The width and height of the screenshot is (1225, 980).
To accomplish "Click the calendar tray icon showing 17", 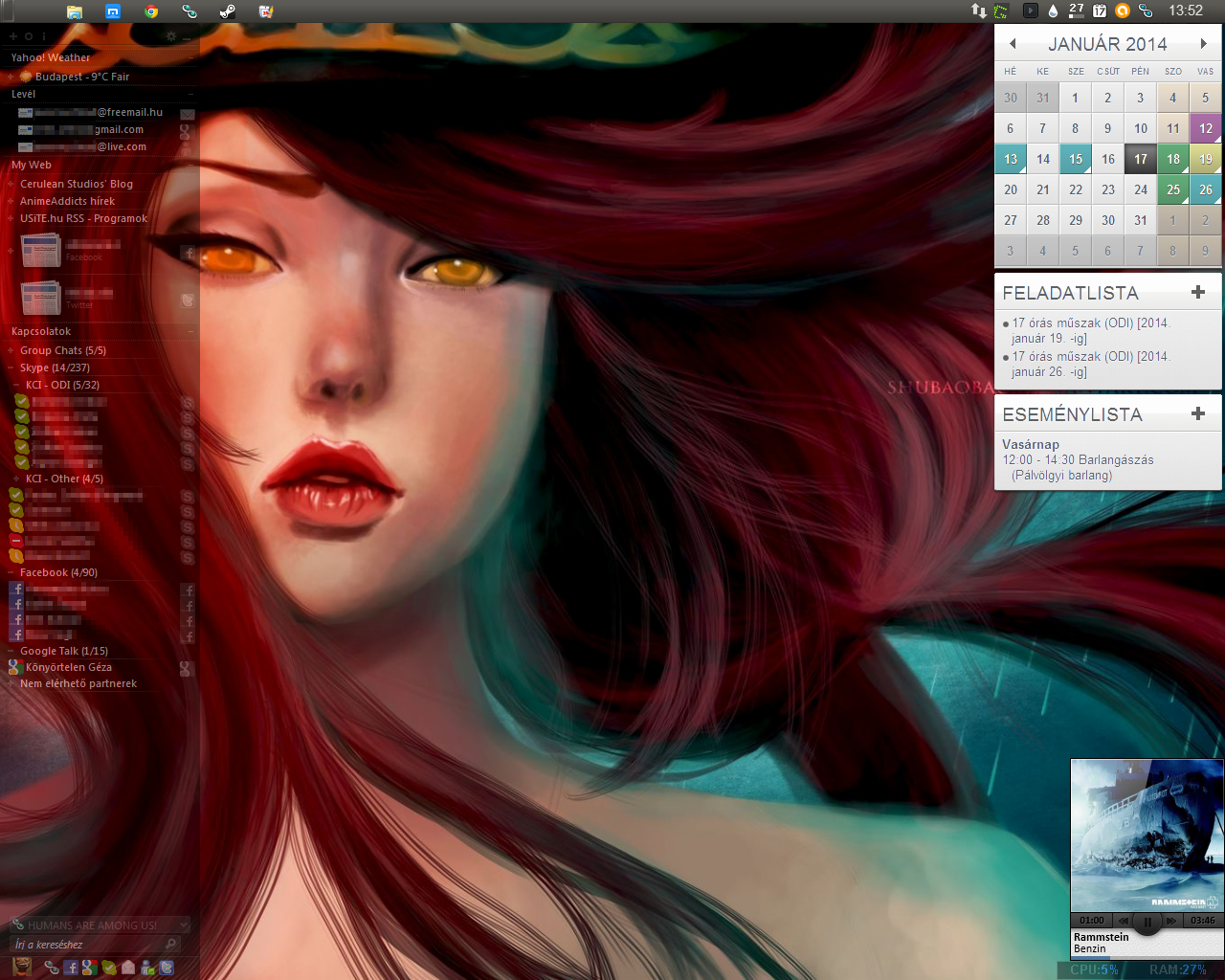I will coord(1100,11).
